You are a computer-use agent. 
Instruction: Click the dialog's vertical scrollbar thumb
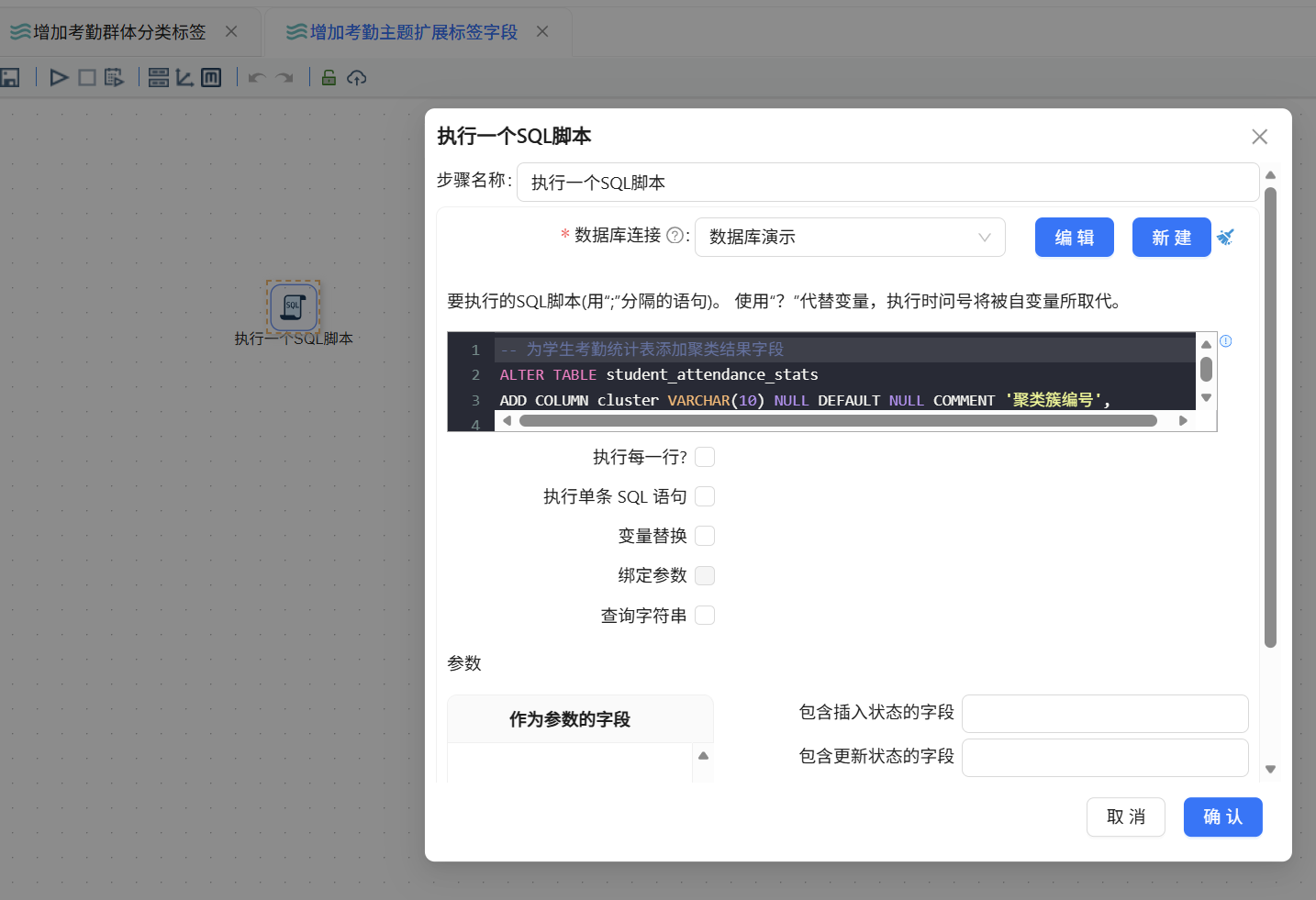[1270, 417]
